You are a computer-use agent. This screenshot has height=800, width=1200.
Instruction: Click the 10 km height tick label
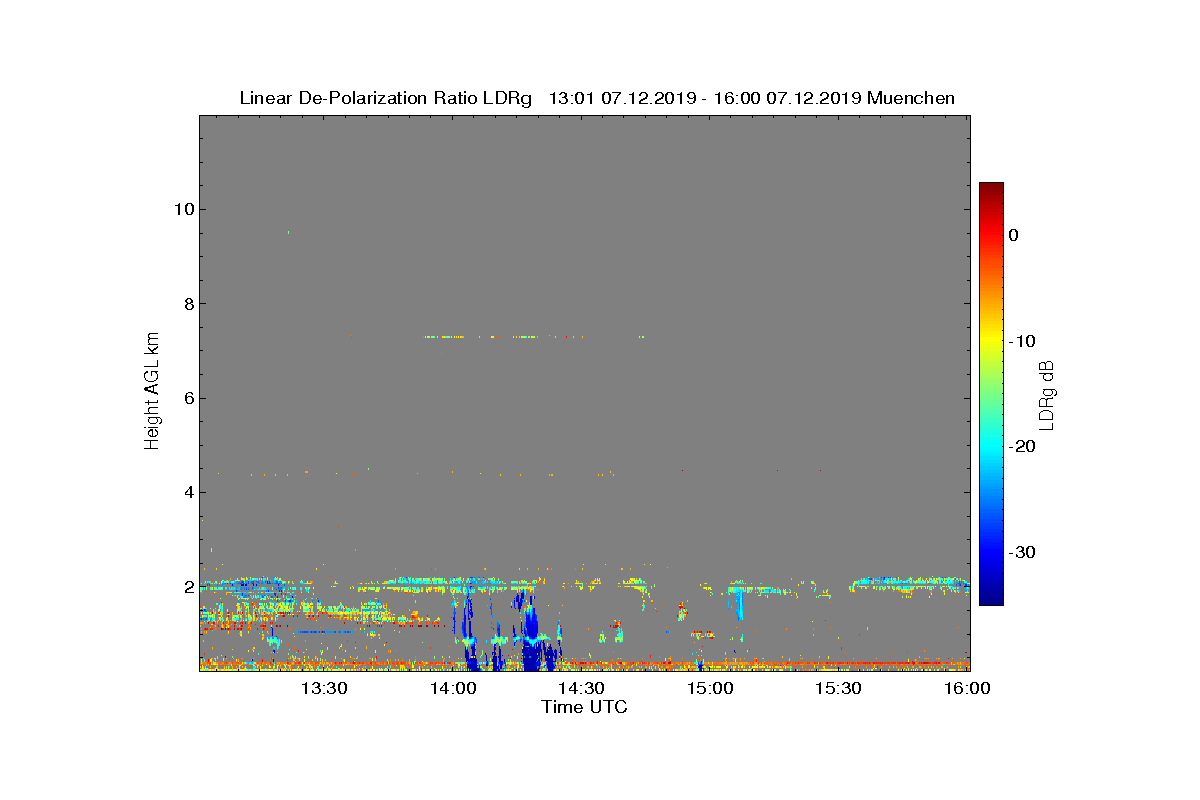pyautogui.click(x=183, y=209)
